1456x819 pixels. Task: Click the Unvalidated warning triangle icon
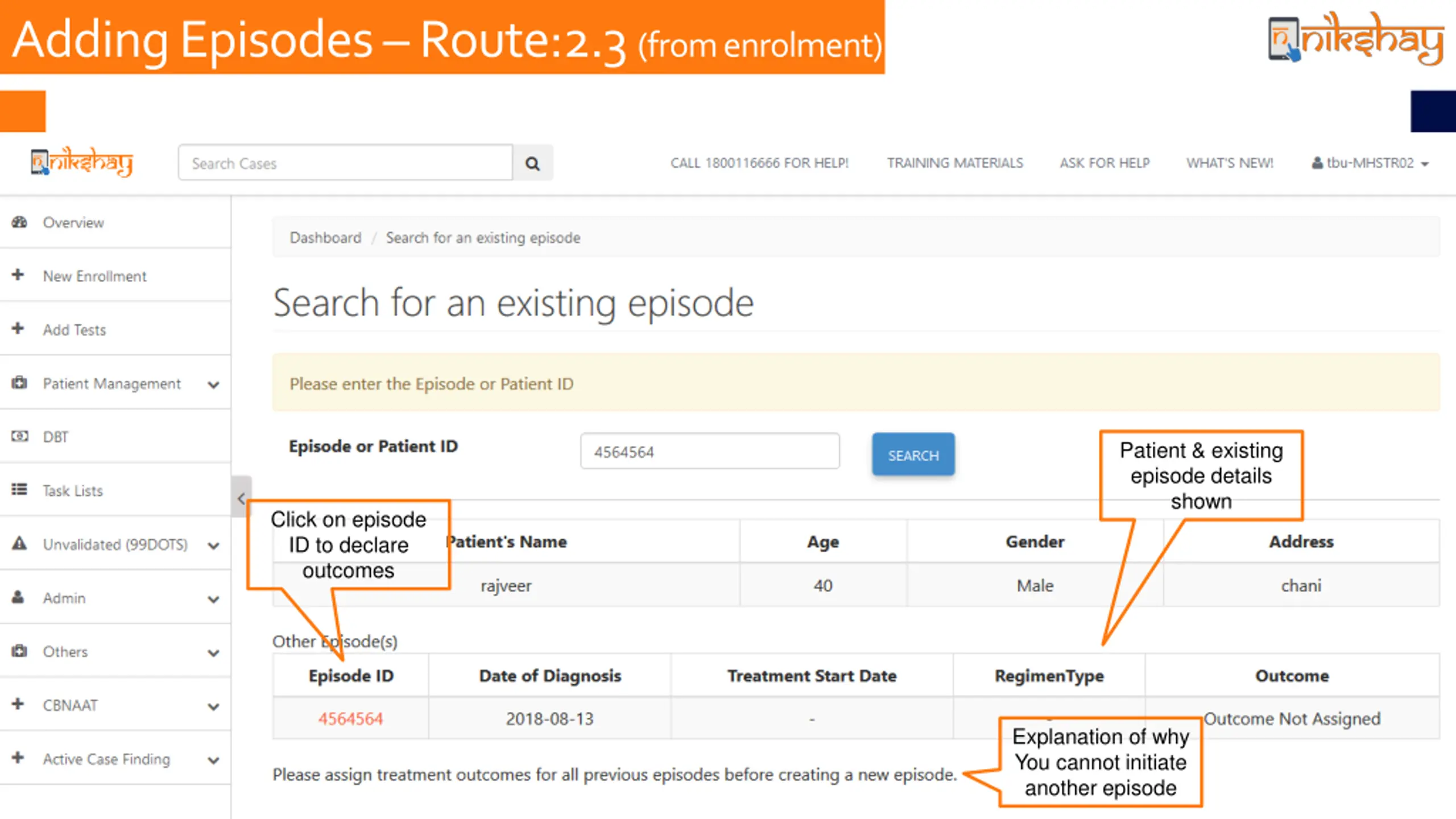pyautogui.click(x=19, y=543)
